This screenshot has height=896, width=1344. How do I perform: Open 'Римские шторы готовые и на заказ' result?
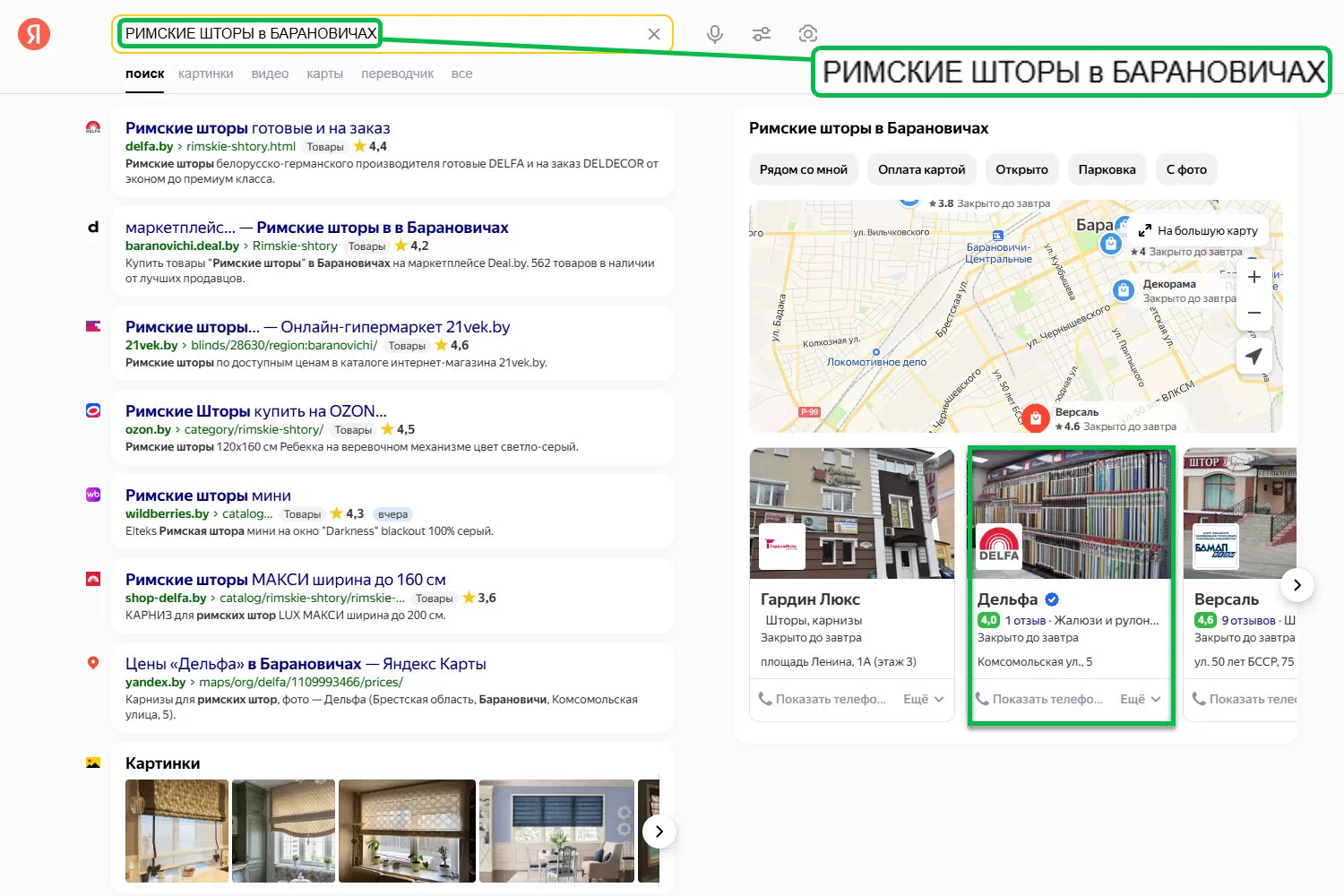(257, 128)
